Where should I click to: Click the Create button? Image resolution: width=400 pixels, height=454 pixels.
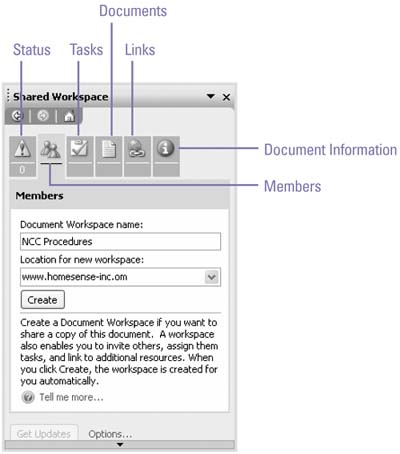pos(43,300)
